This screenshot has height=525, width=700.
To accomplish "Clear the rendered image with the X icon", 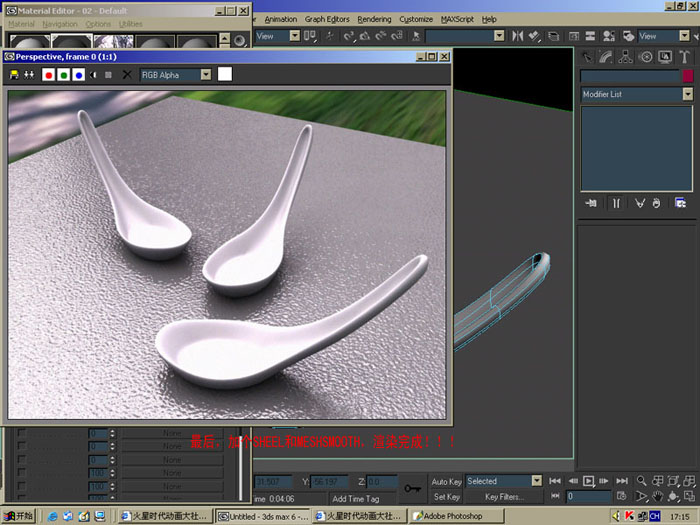I will coord(127,75).
